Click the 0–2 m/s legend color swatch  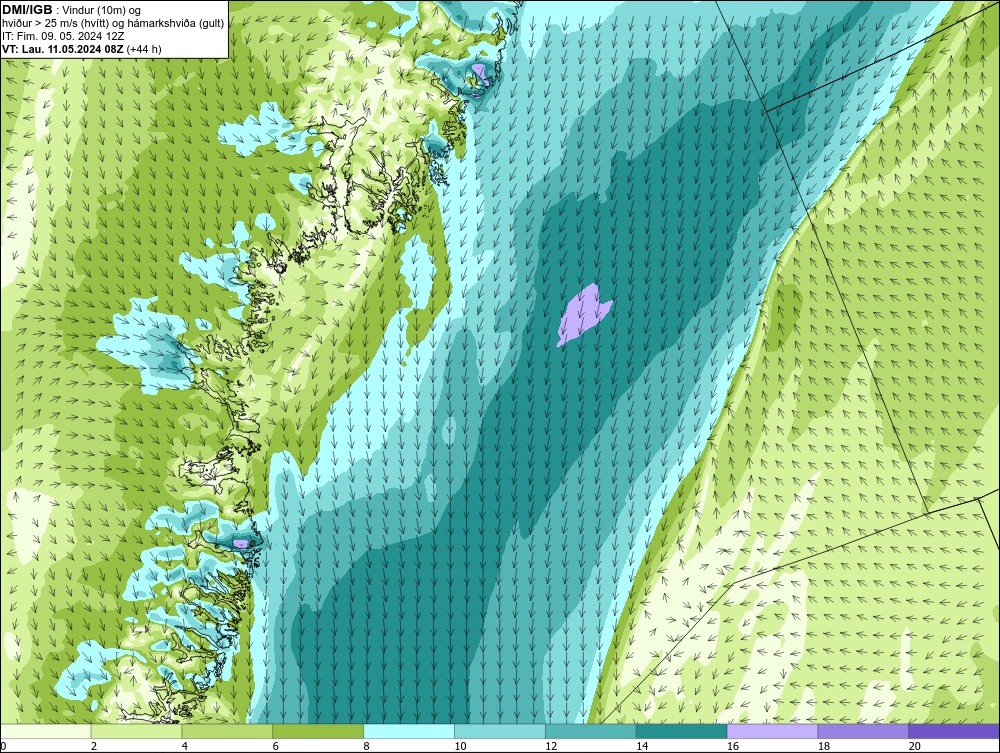46,731
